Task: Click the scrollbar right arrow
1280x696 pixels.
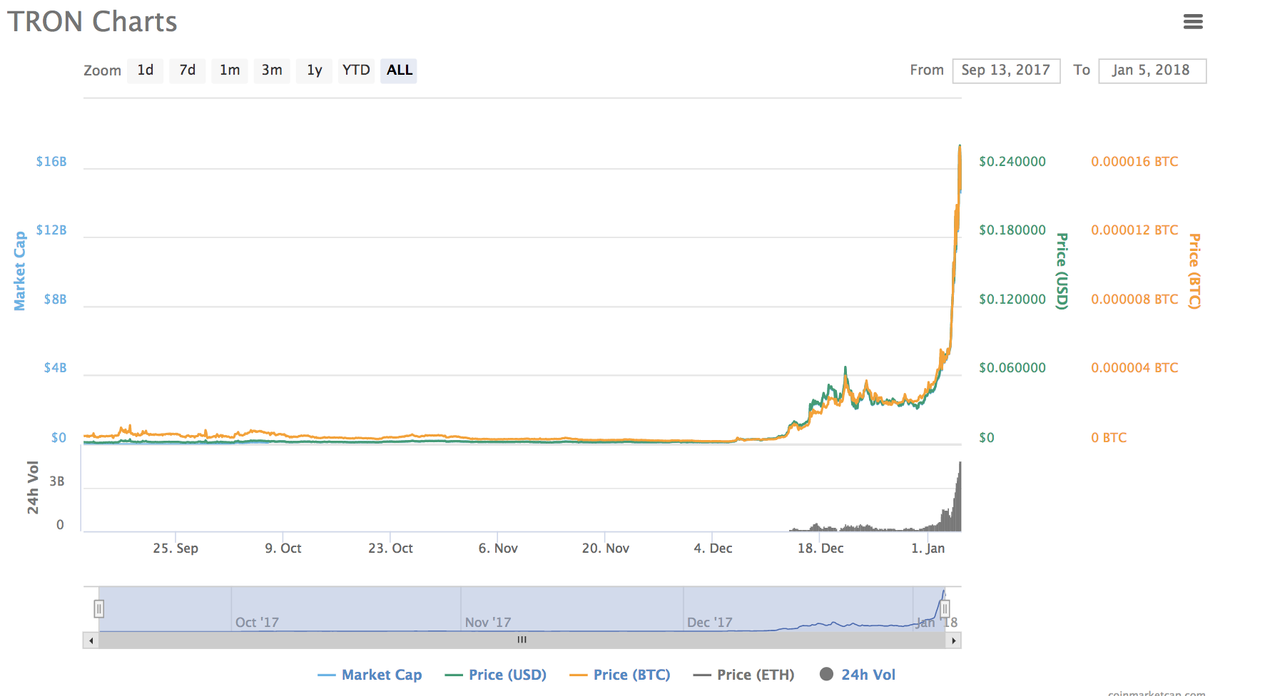Action: pyautogui.click(x=954, y=640)
